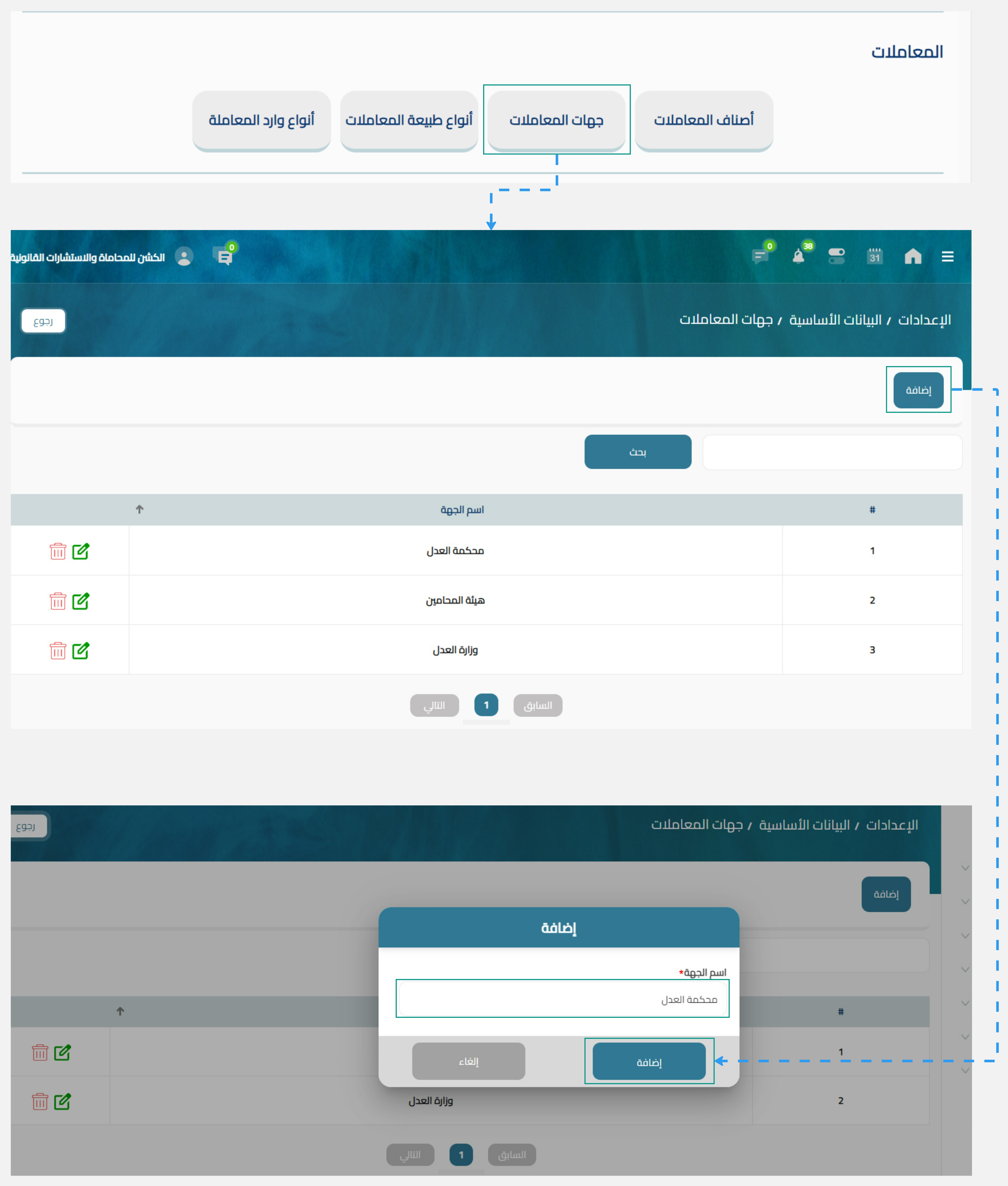Image resolution: width=1008 pixels, height=1186 pixels.
Task: Delete the هيئة المحامين row
Action: point(58,601)
